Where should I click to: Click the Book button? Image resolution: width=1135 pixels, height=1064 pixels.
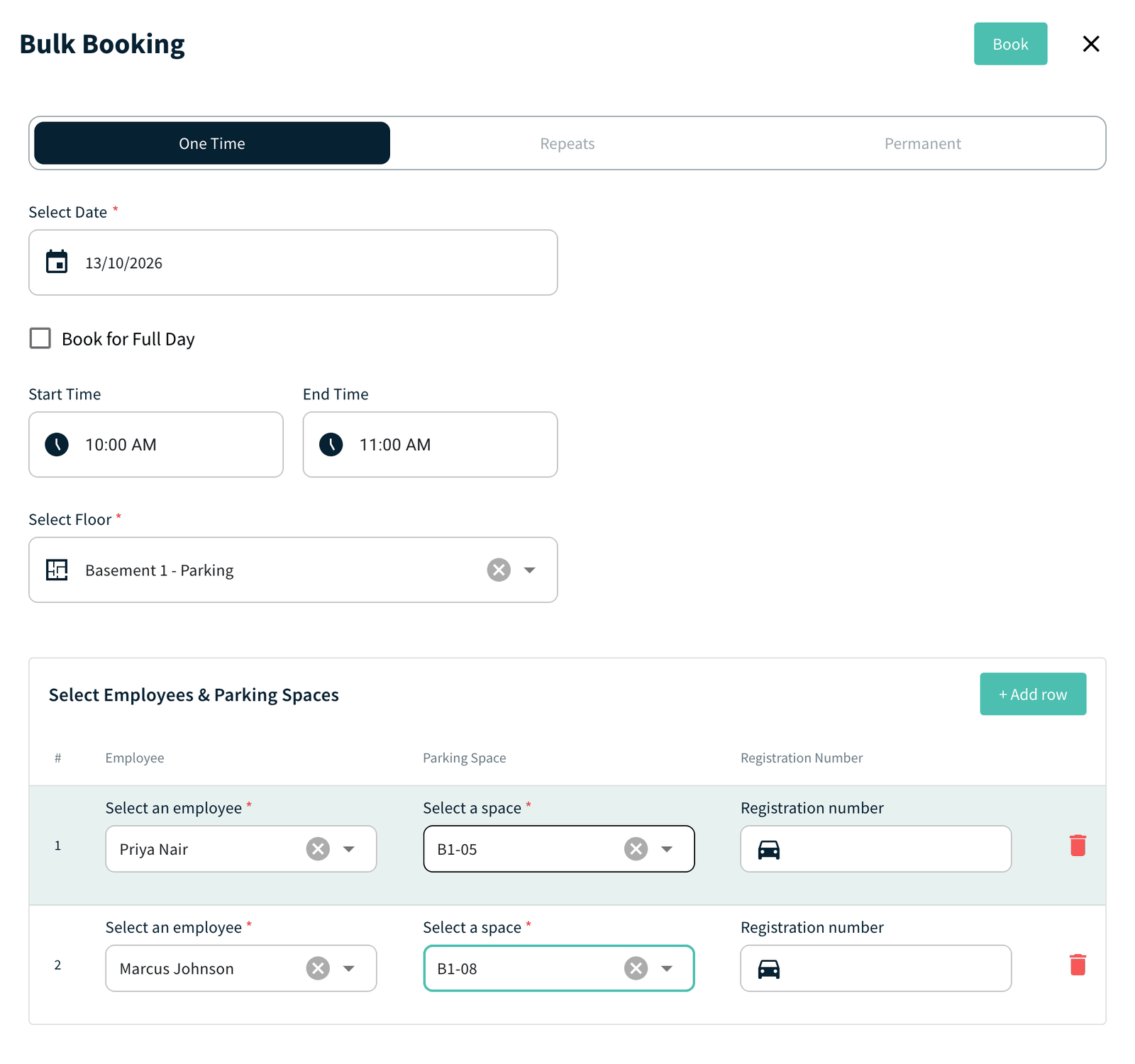[x=1010, y=44]
